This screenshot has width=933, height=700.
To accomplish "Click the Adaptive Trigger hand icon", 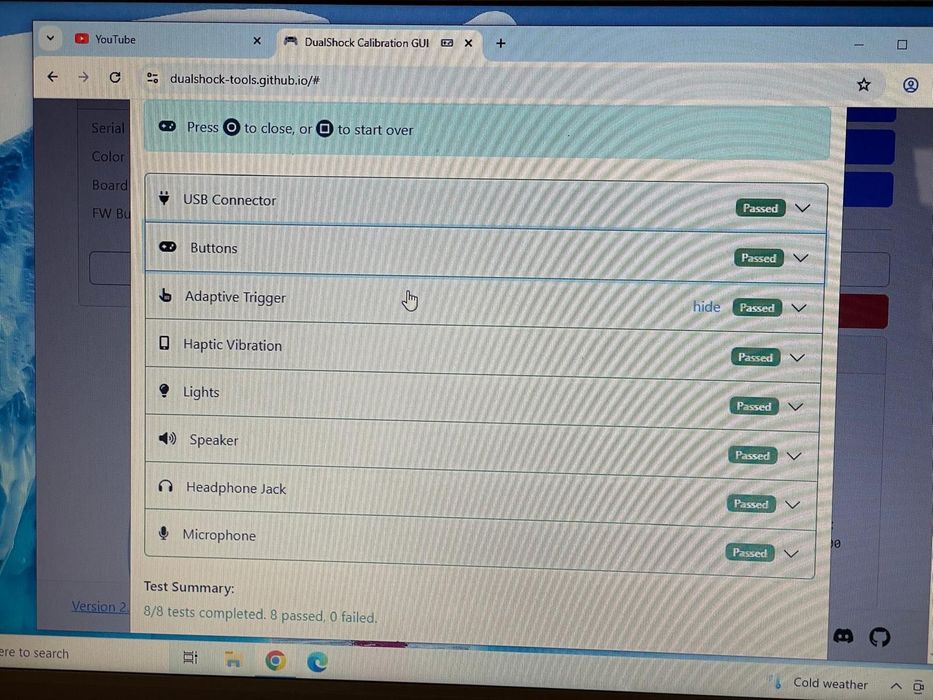I will click(x=165, y=295).
